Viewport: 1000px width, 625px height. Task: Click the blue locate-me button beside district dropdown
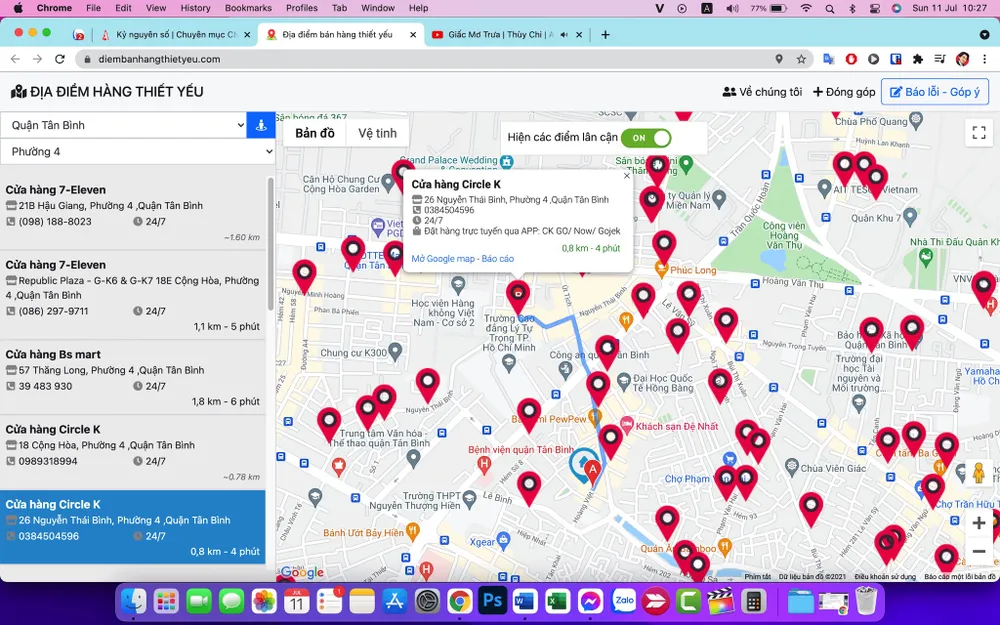[261, 125]
